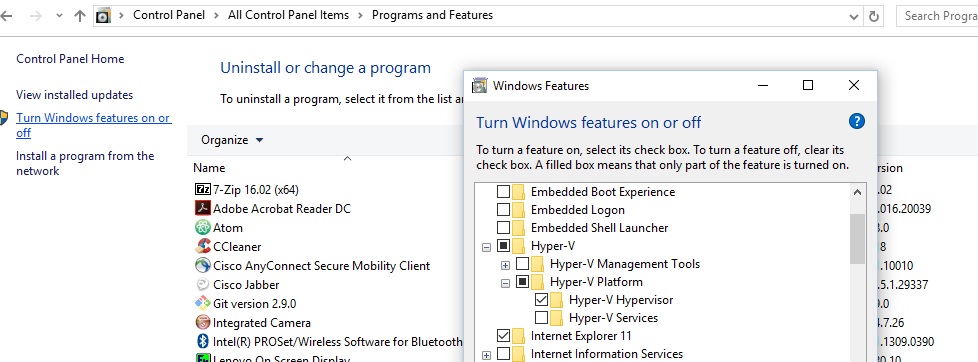
Task: Click the Hyper-V folder icon
Action: [x=518, y=246]
